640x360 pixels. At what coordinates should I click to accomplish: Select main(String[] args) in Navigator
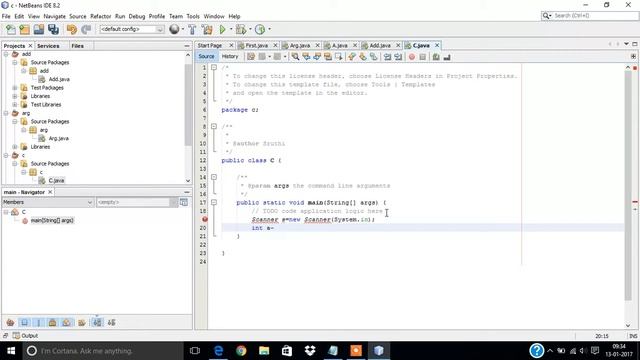tap(52, 220)
